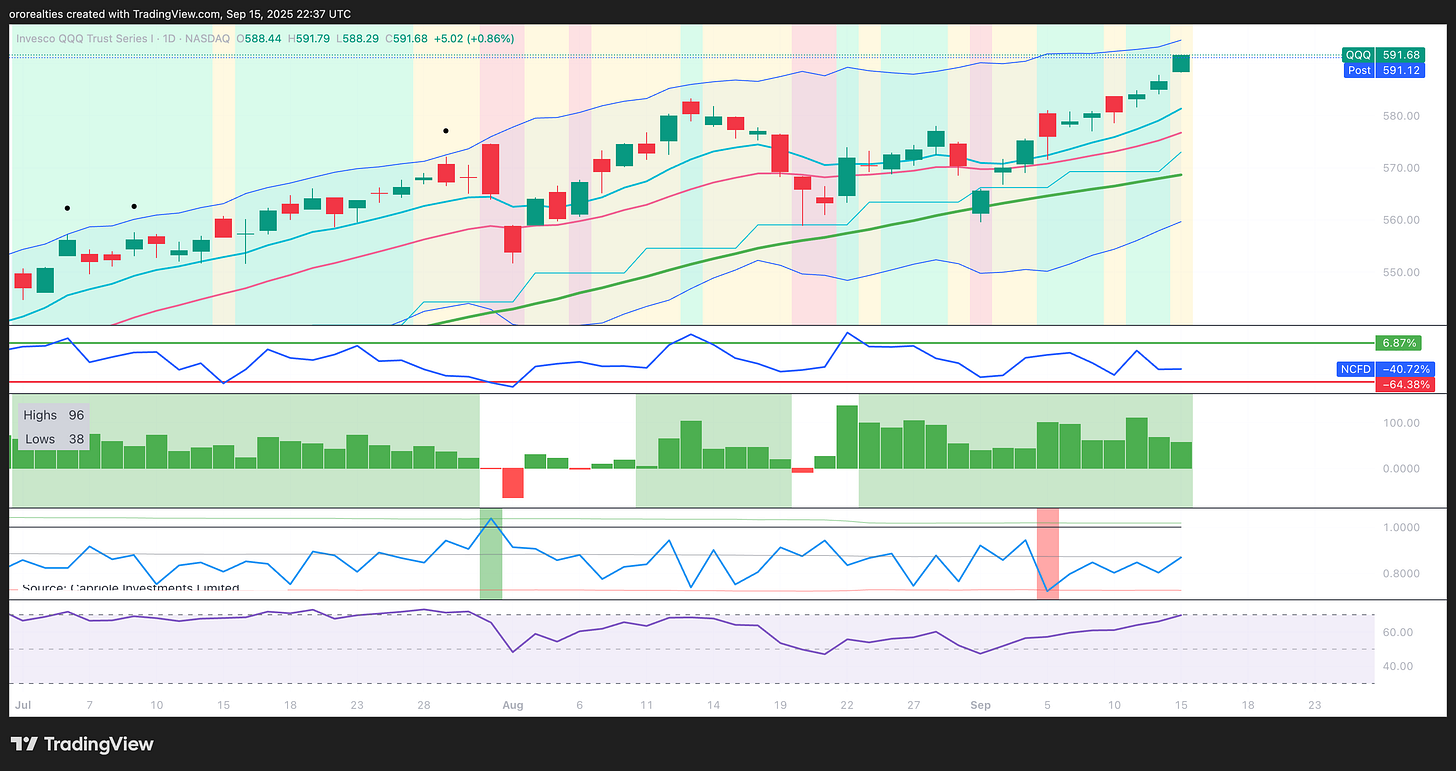Click the 11 date label on time axis

pos(647,705)
